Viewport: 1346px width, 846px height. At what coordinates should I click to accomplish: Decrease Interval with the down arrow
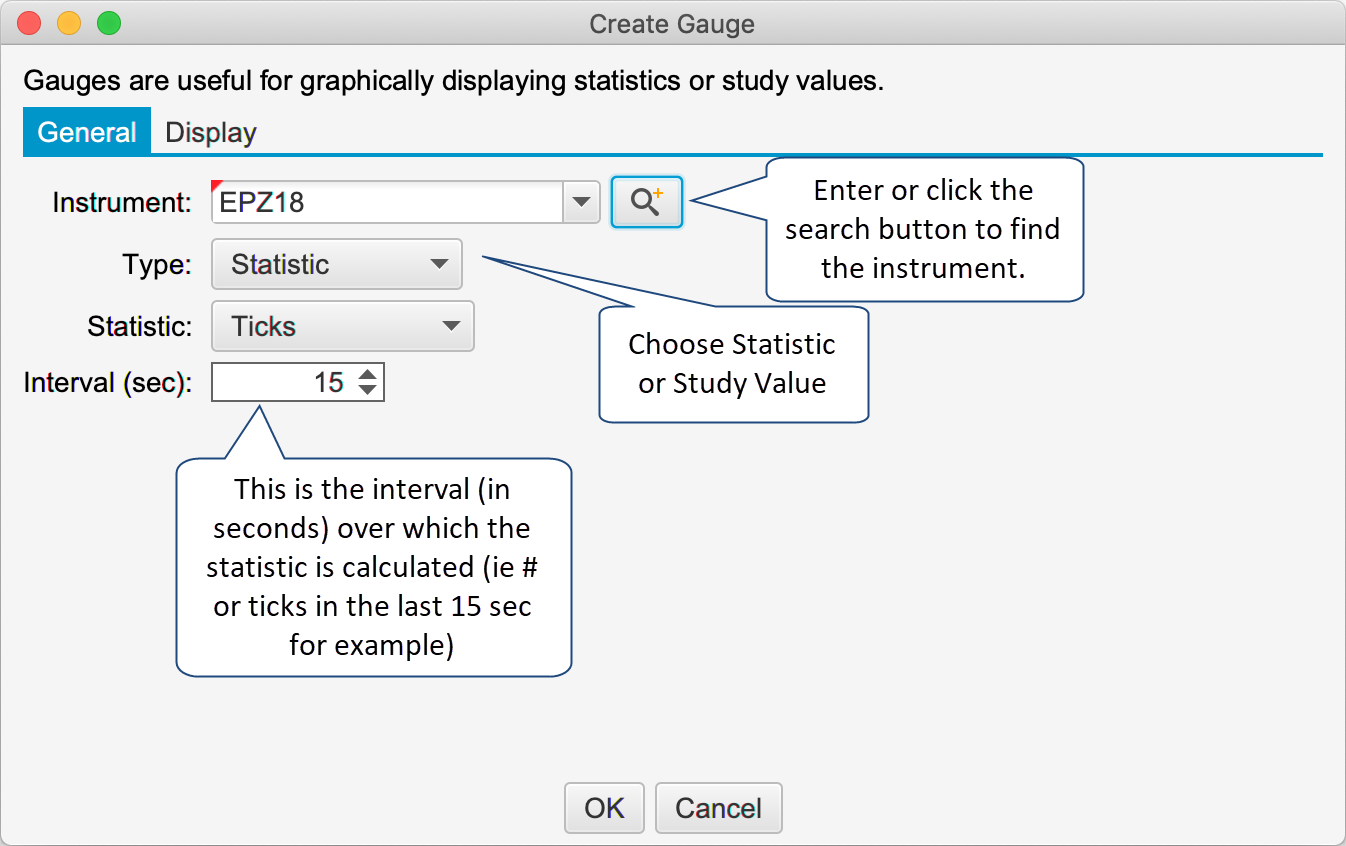368,389
